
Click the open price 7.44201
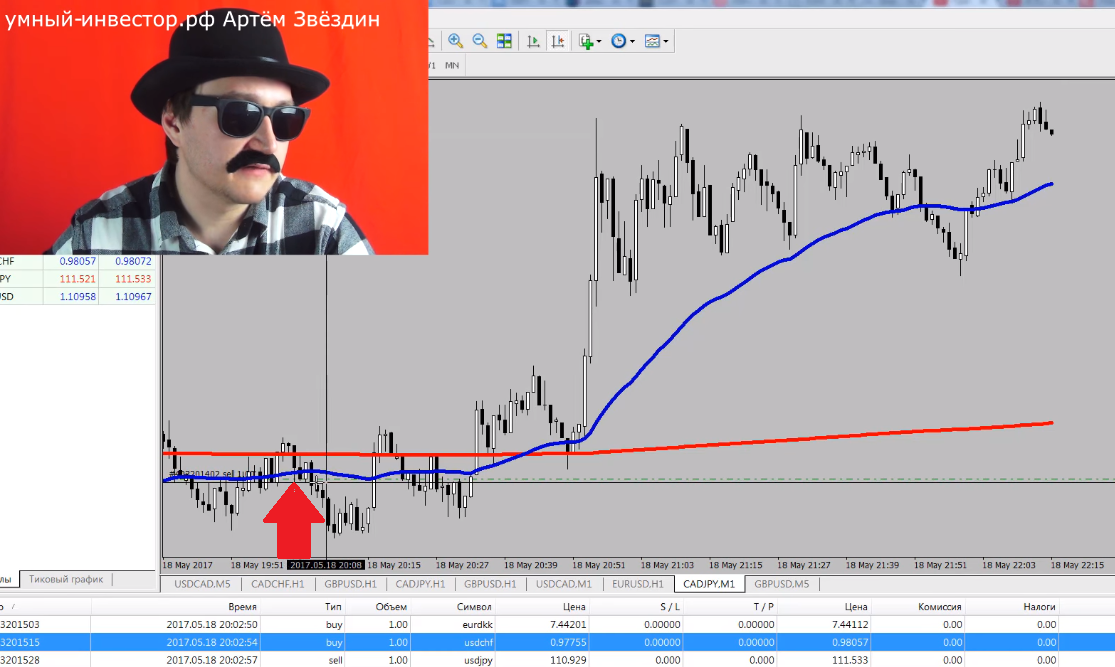[x=567, y=624]
